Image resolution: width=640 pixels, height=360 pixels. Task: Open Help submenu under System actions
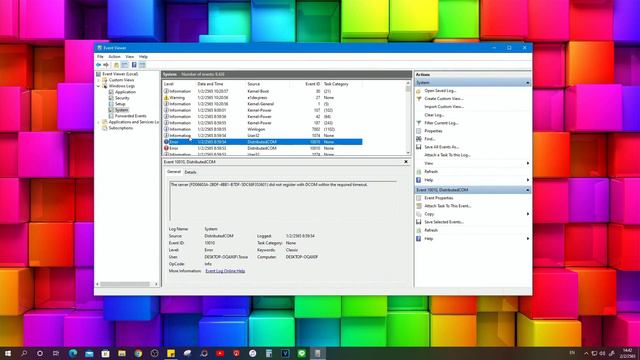[x=429, y=180]
